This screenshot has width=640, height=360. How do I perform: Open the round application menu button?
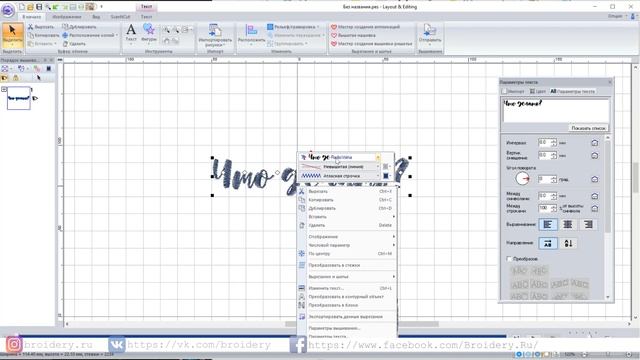8,10
